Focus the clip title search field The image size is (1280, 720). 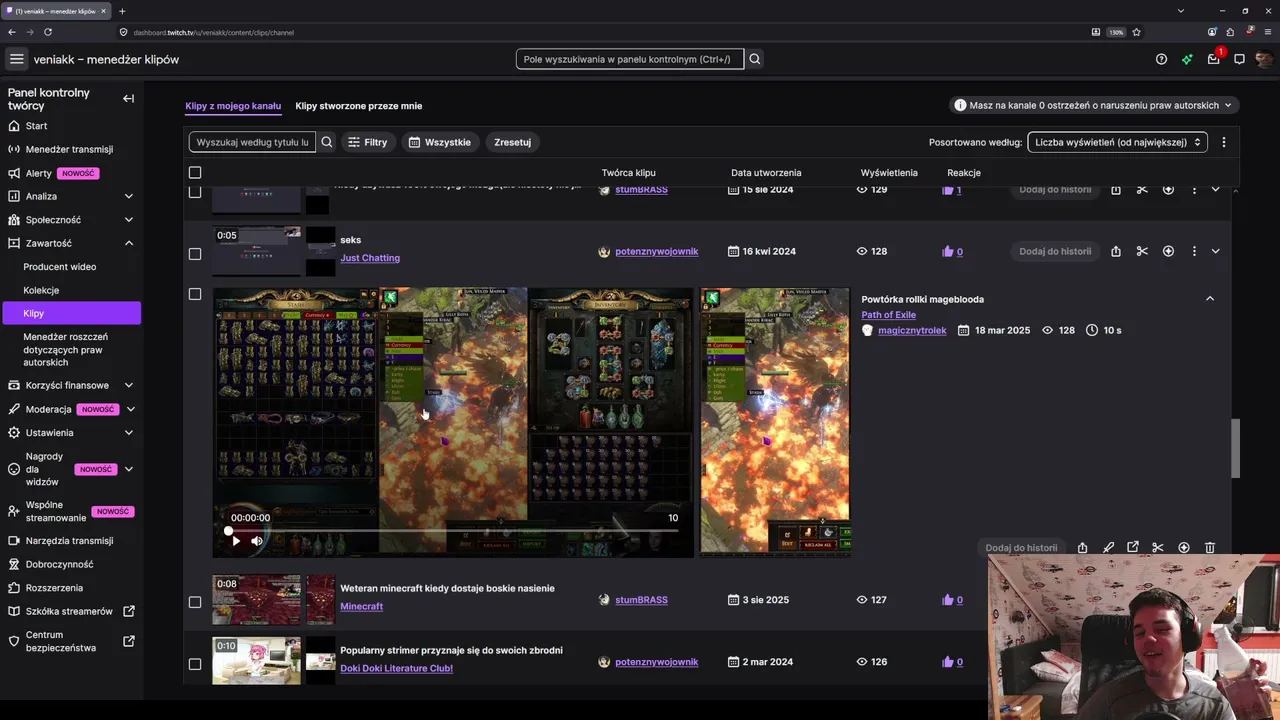(252, 142)
